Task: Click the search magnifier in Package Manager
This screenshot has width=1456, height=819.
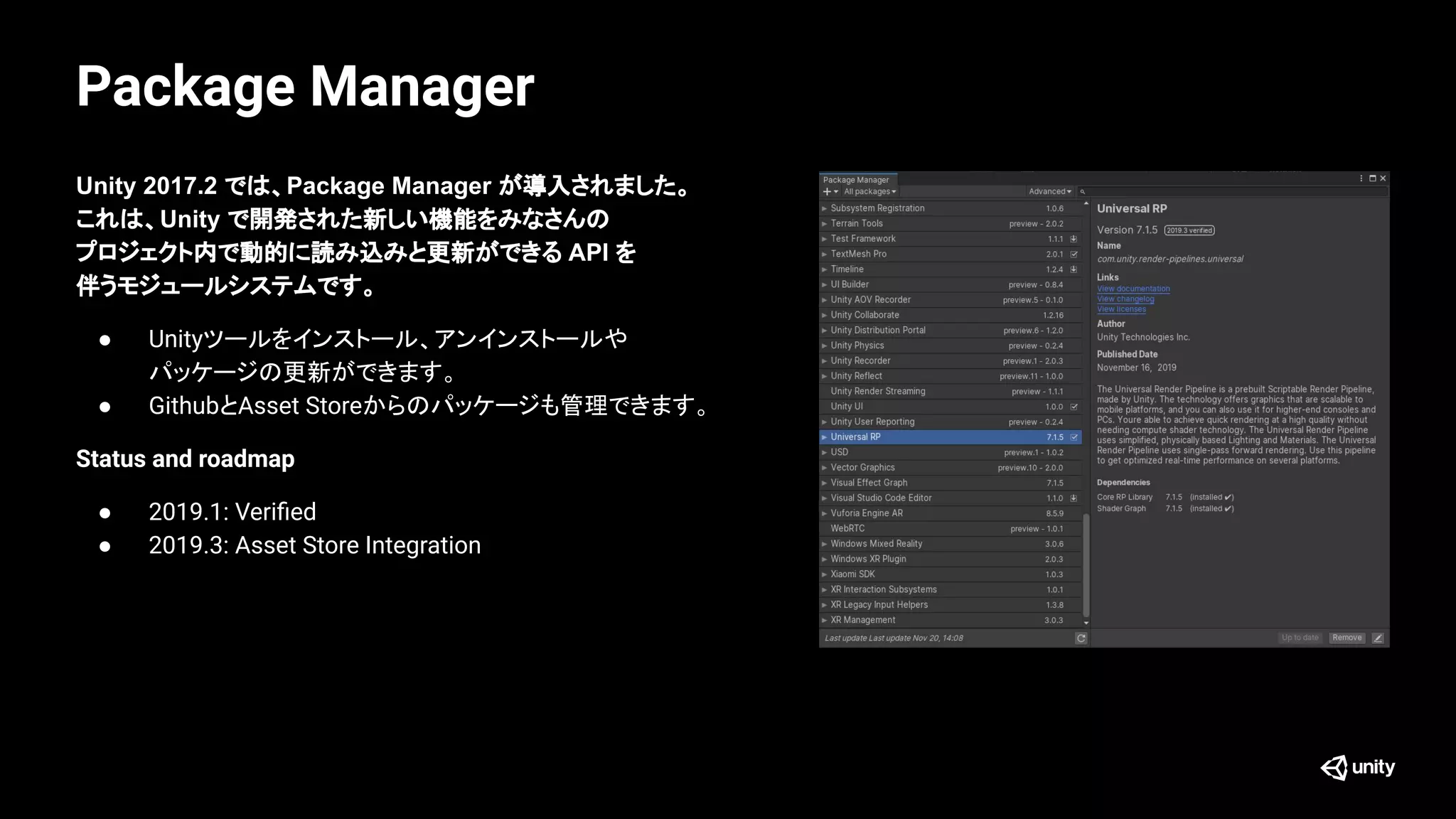Action: pos(1083,192)
